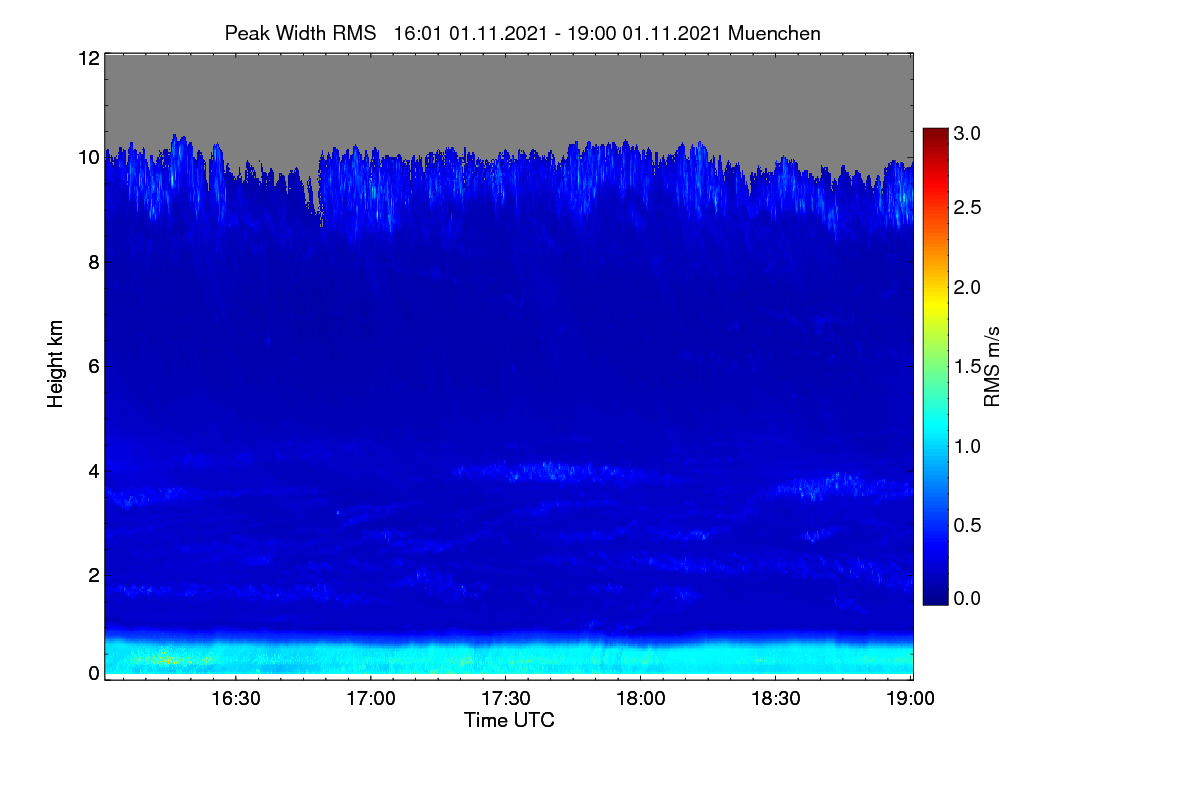Click the 16:30 time tick label

click(x=236, y=697)
